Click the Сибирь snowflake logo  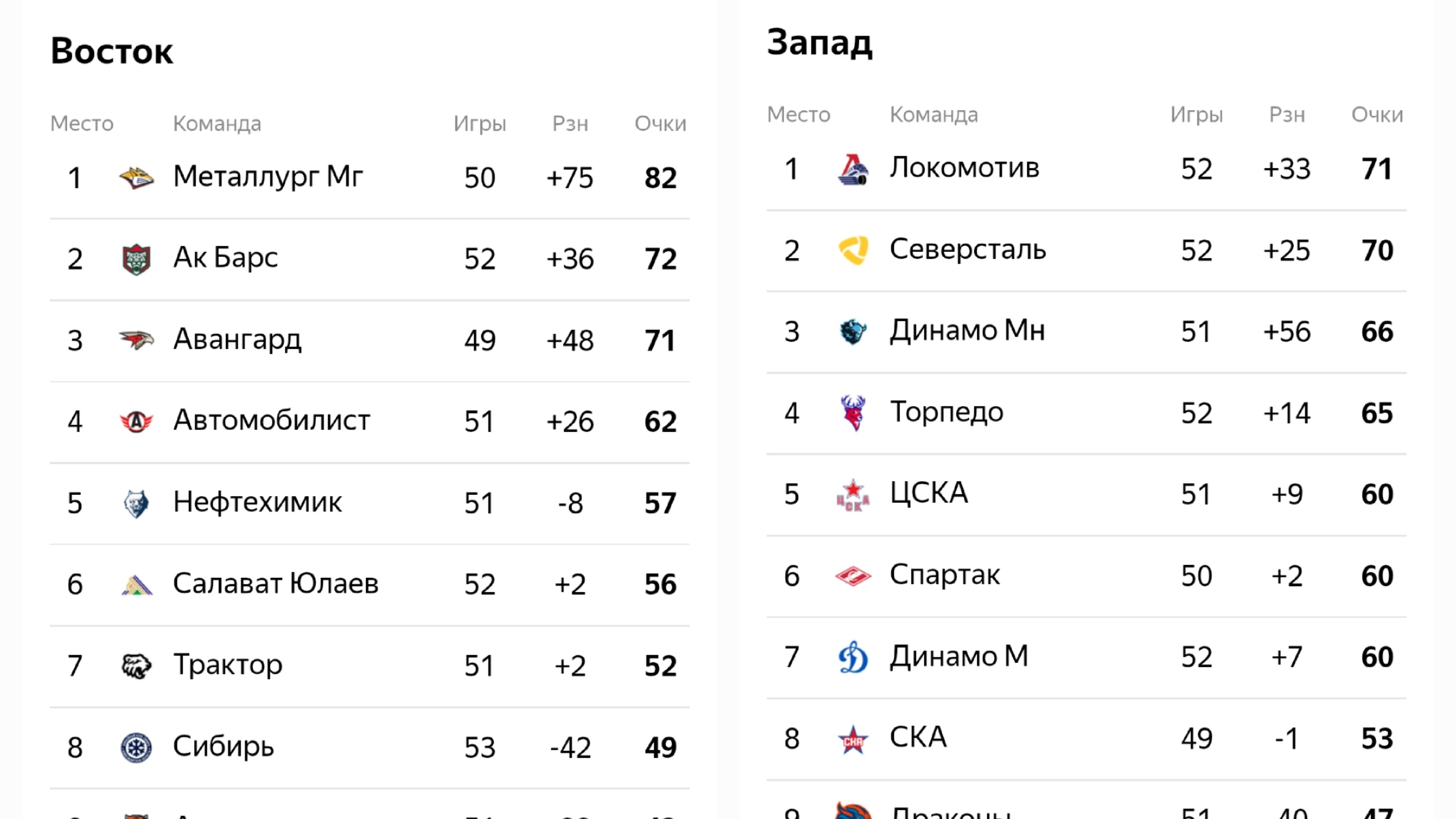(x=136, y=747)
